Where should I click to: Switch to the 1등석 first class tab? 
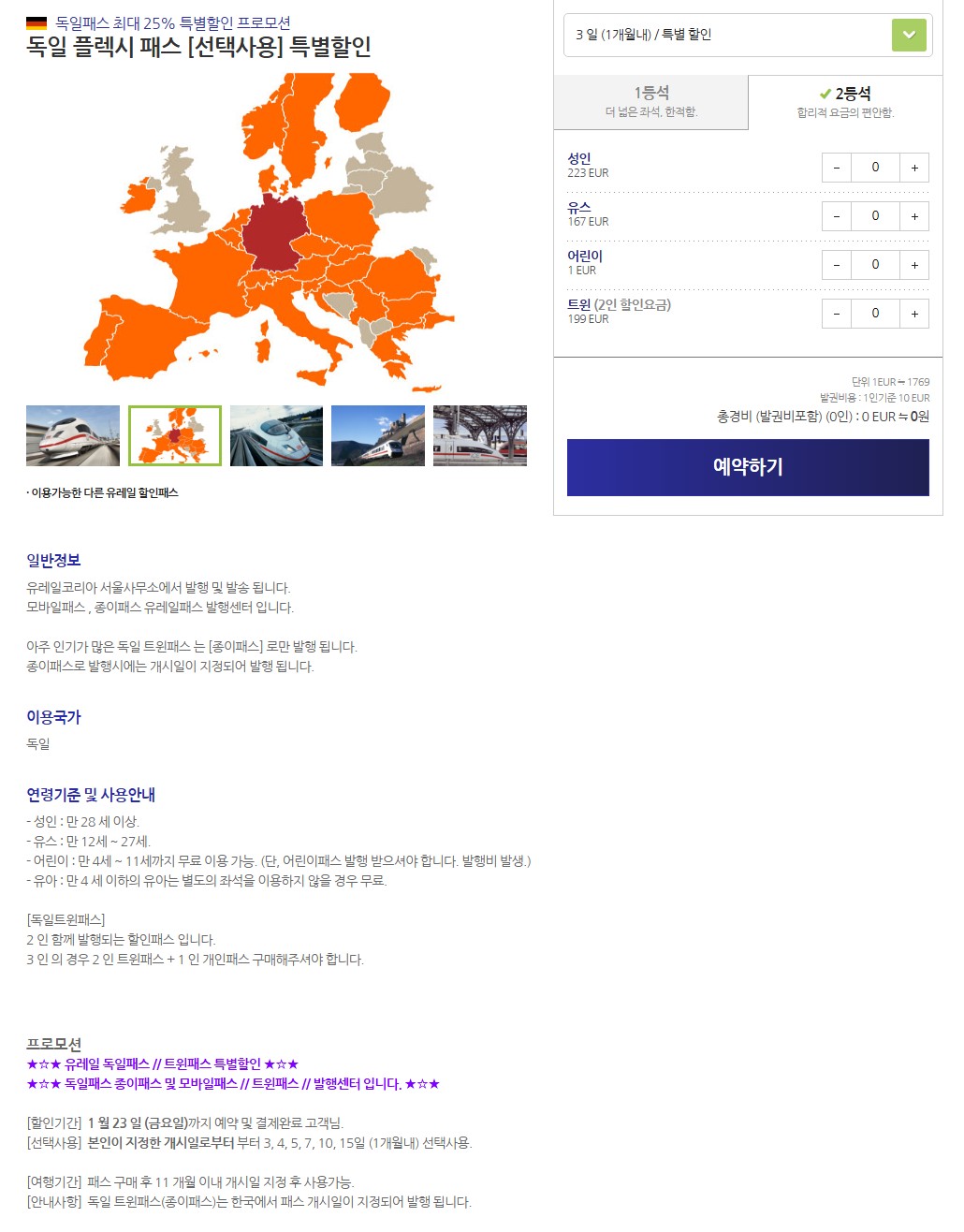pyautogui.click(x=651, y=101)
